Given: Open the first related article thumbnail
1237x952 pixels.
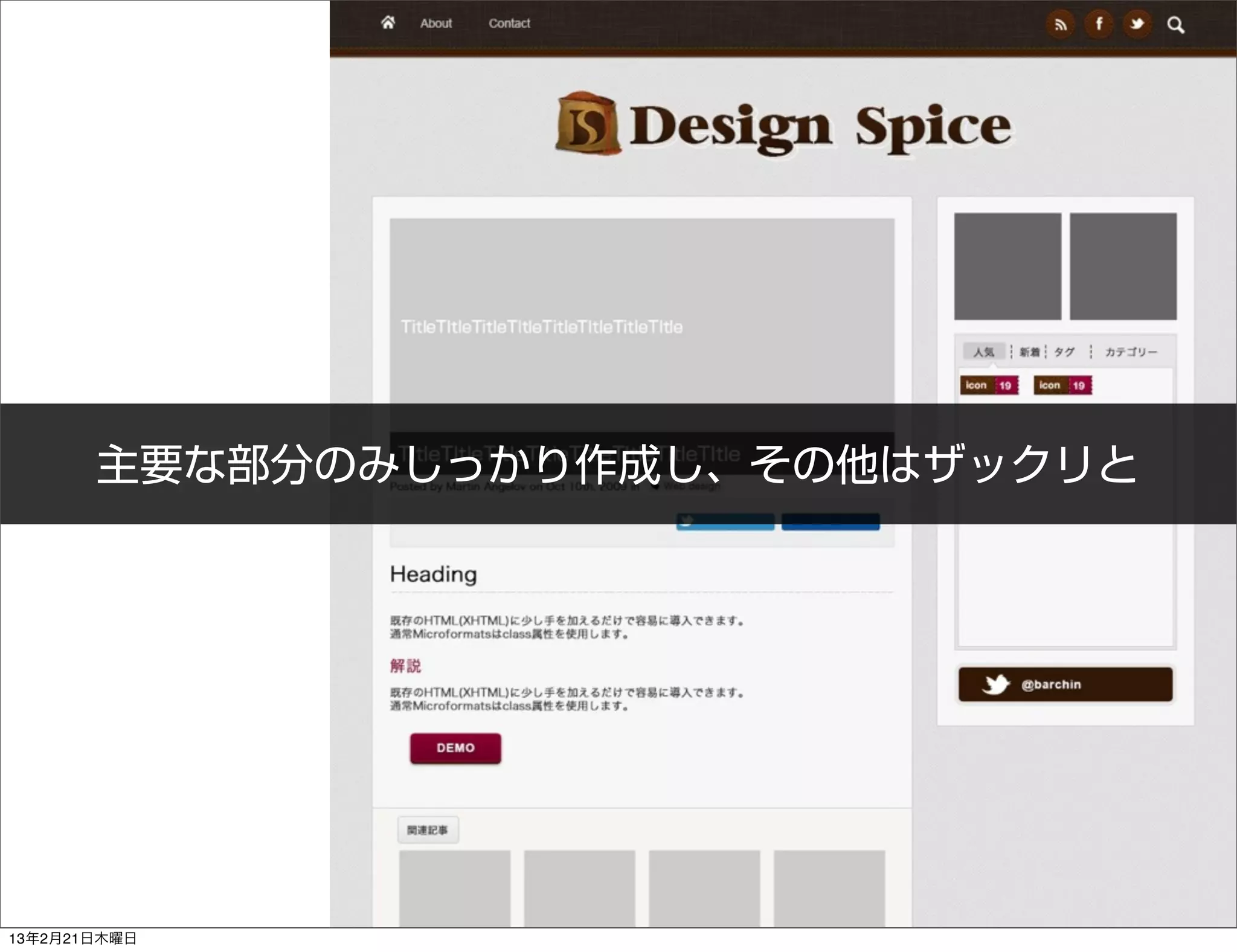Looking at the screenshot, I should click(455, 889).
